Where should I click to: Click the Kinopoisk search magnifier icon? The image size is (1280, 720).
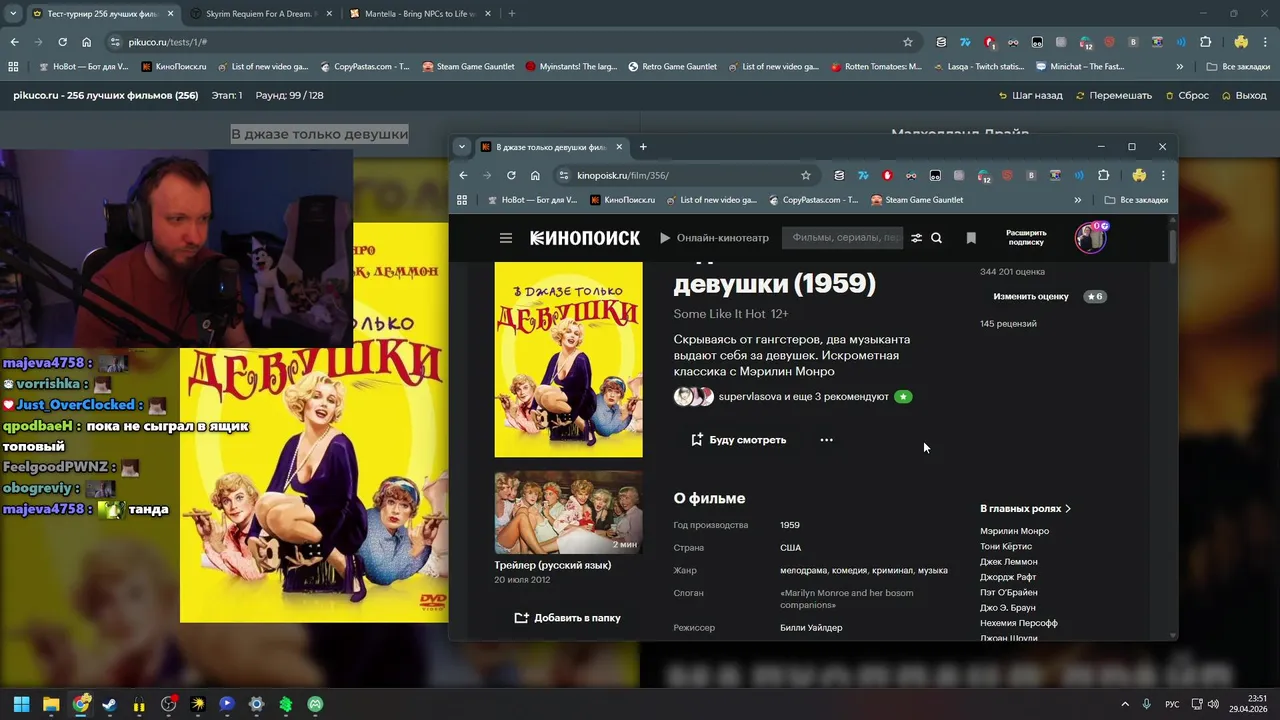point(936,238)
